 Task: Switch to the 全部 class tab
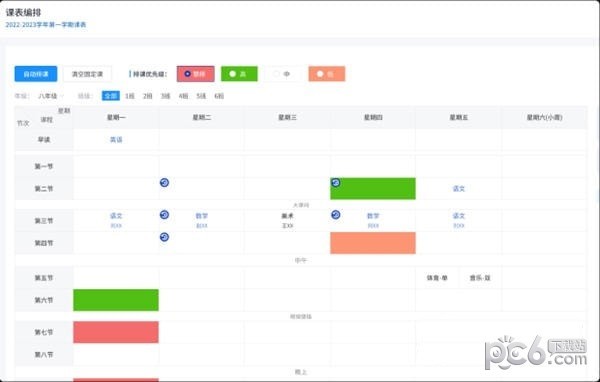(x=111, y=96)
